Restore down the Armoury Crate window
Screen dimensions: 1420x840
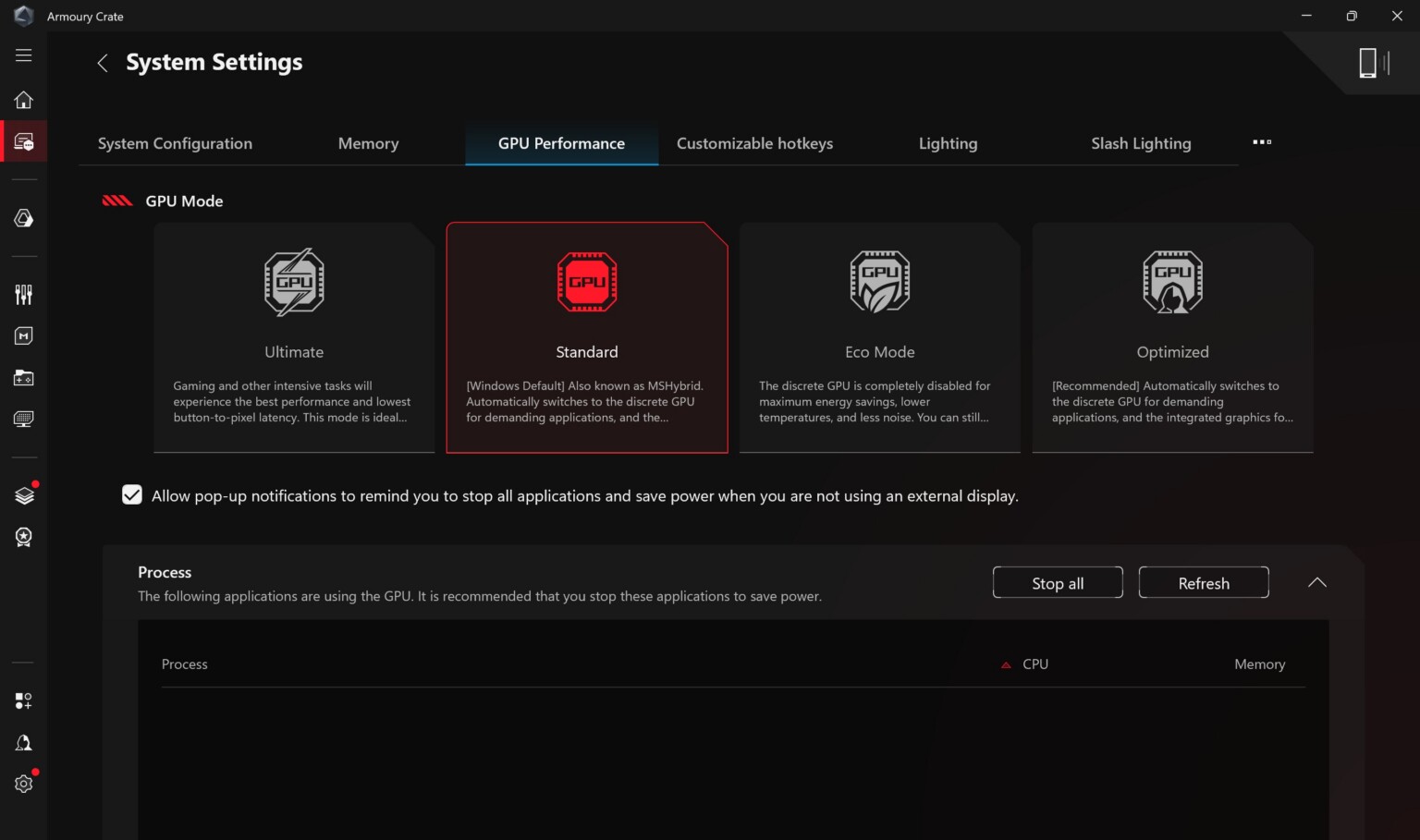pos(1352,16)
